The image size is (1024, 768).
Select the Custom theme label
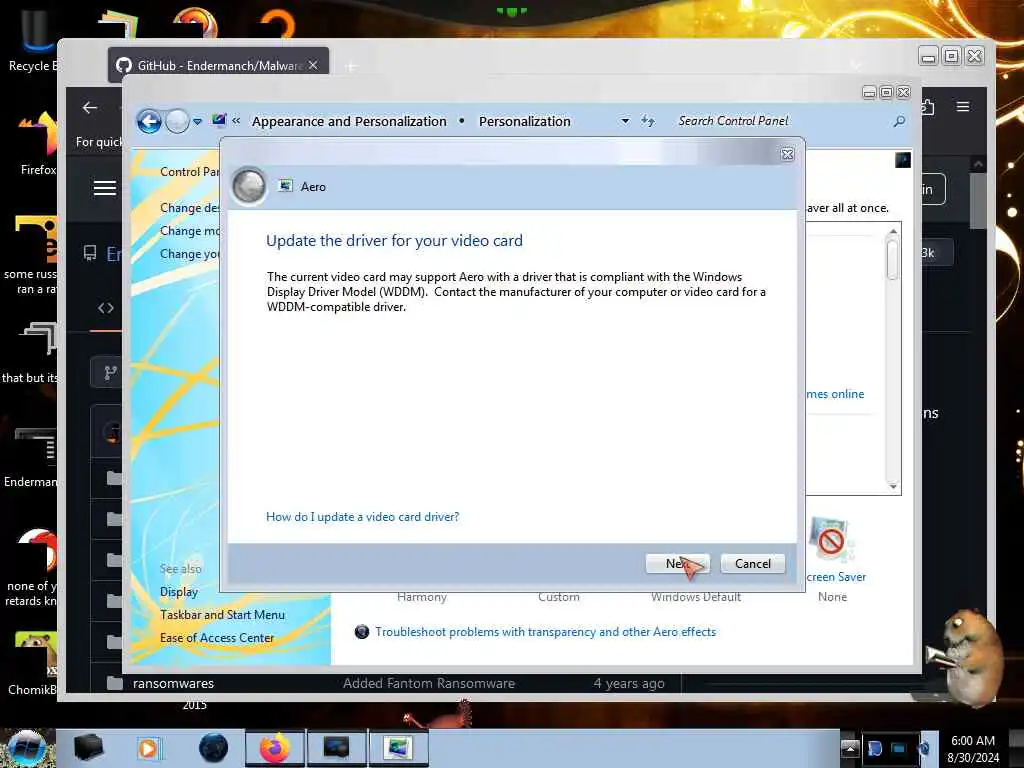pyautogui.click(x=558, y=597)
